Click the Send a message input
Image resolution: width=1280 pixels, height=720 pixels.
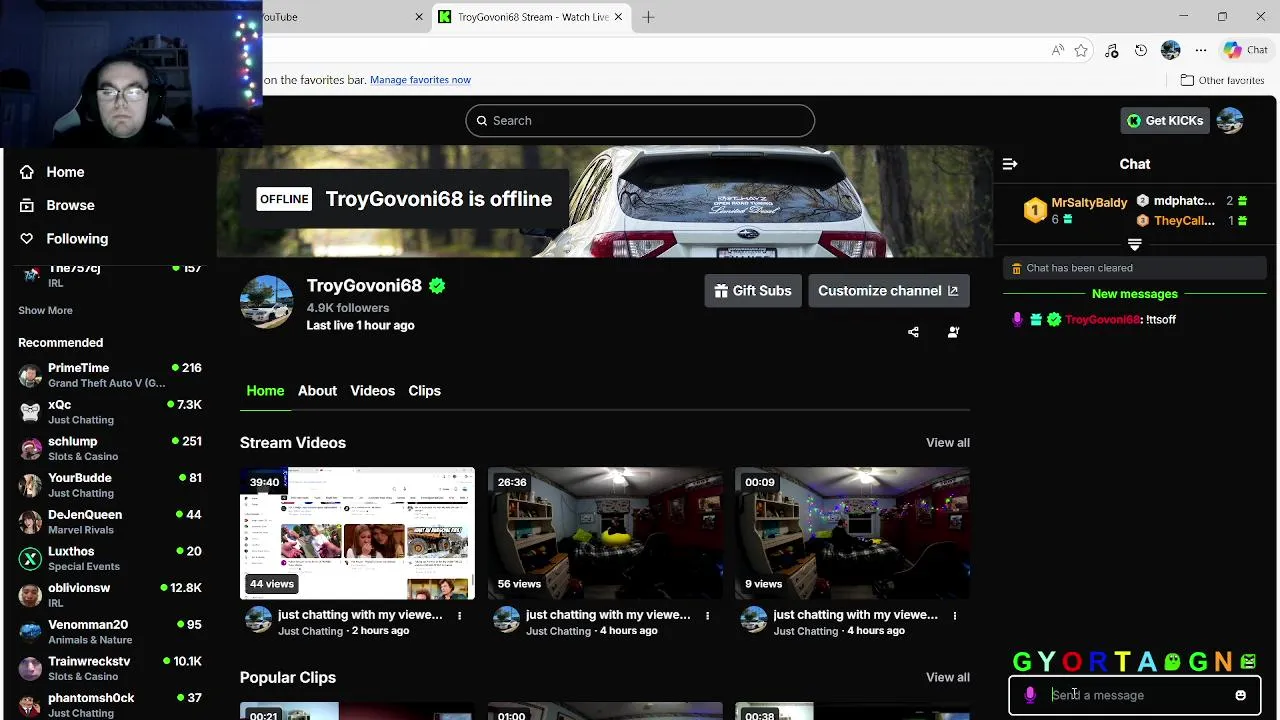click(x=1134, y=695)
